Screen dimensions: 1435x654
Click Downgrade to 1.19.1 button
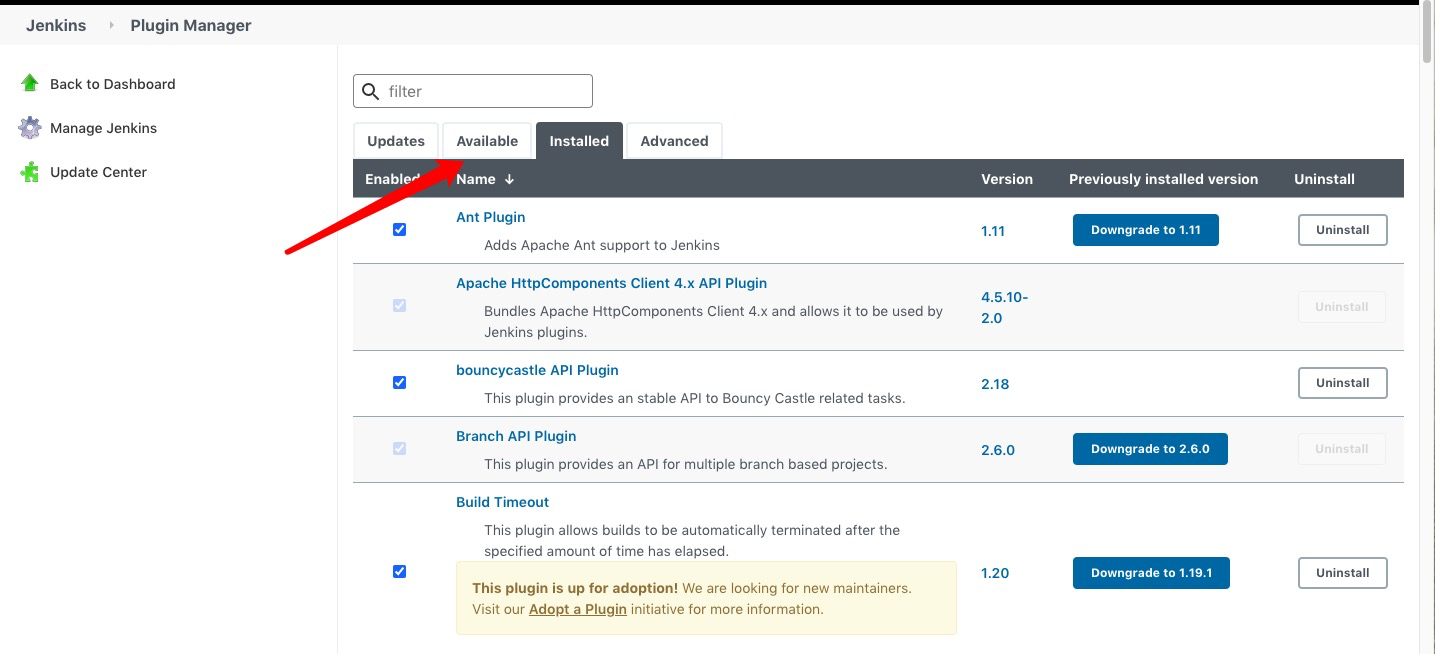coord(1151,573)
